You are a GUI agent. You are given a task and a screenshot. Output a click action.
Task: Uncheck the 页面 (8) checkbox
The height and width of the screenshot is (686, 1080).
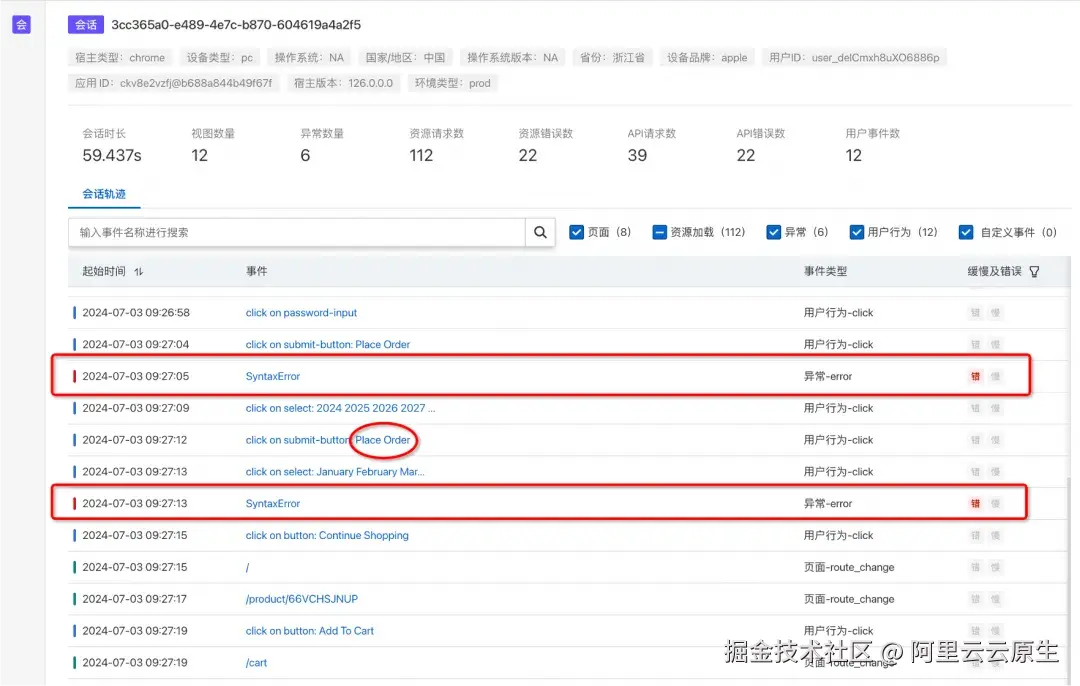[577, 231]
